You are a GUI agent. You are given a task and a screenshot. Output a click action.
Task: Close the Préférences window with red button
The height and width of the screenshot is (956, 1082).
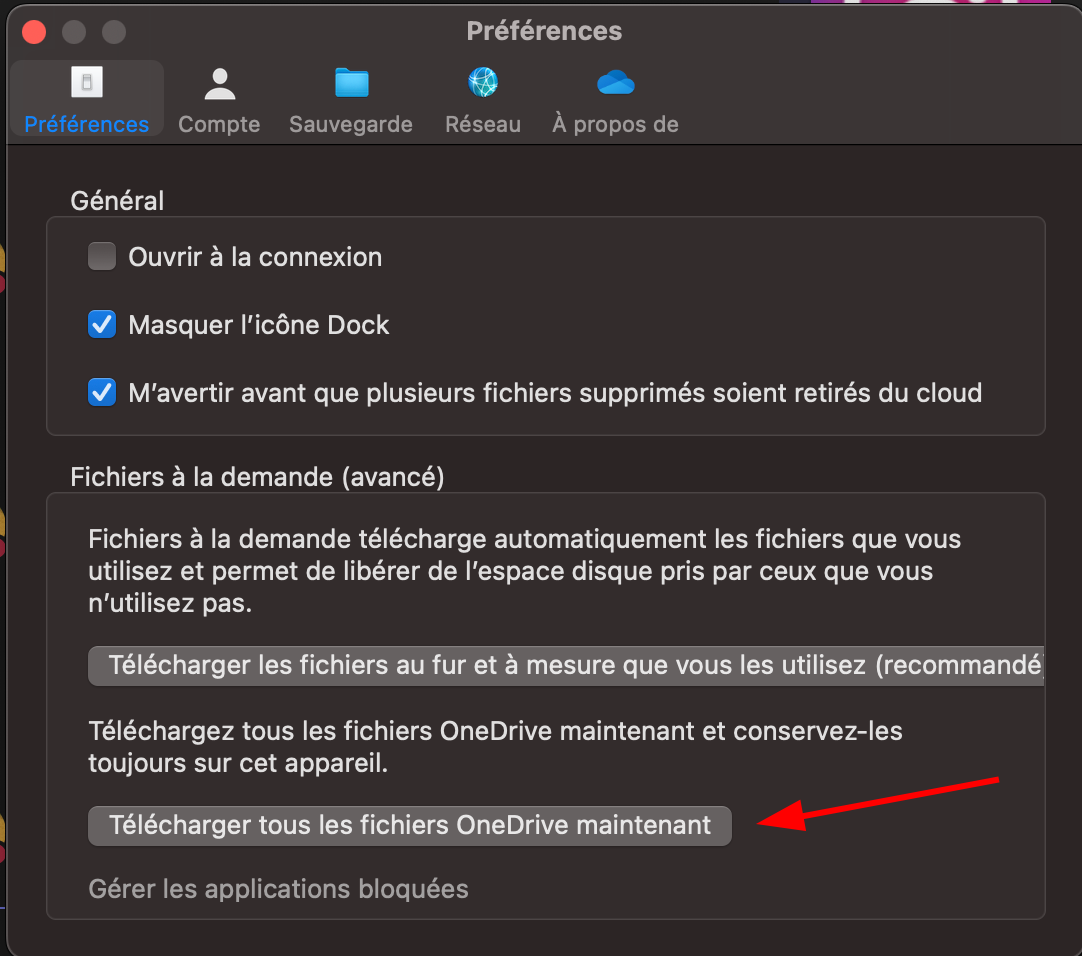tap(35, 32)
